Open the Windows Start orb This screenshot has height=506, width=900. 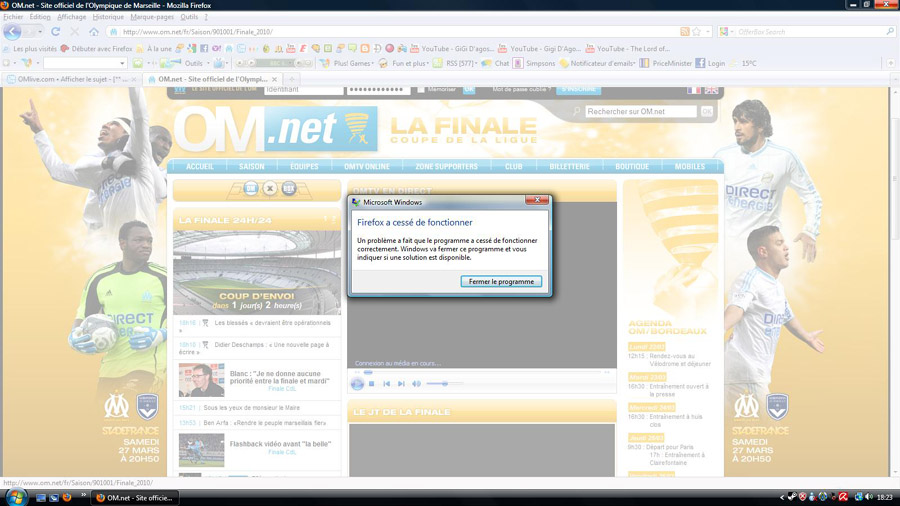(15, 496)
